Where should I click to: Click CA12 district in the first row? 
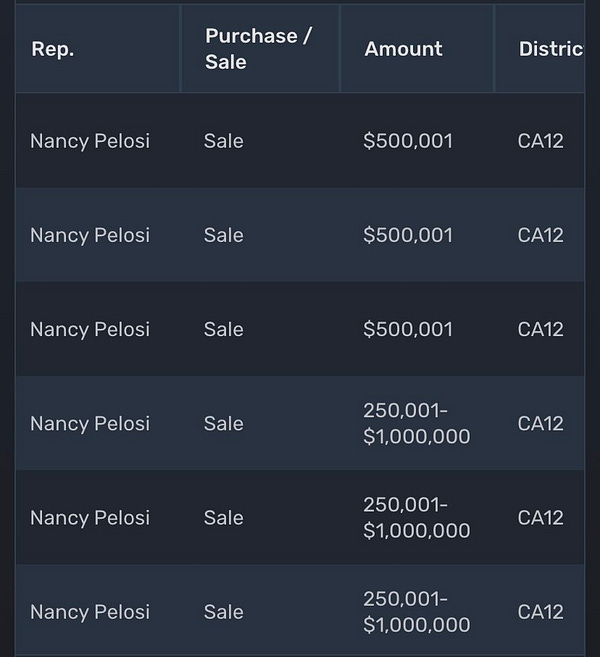[541, 141]
